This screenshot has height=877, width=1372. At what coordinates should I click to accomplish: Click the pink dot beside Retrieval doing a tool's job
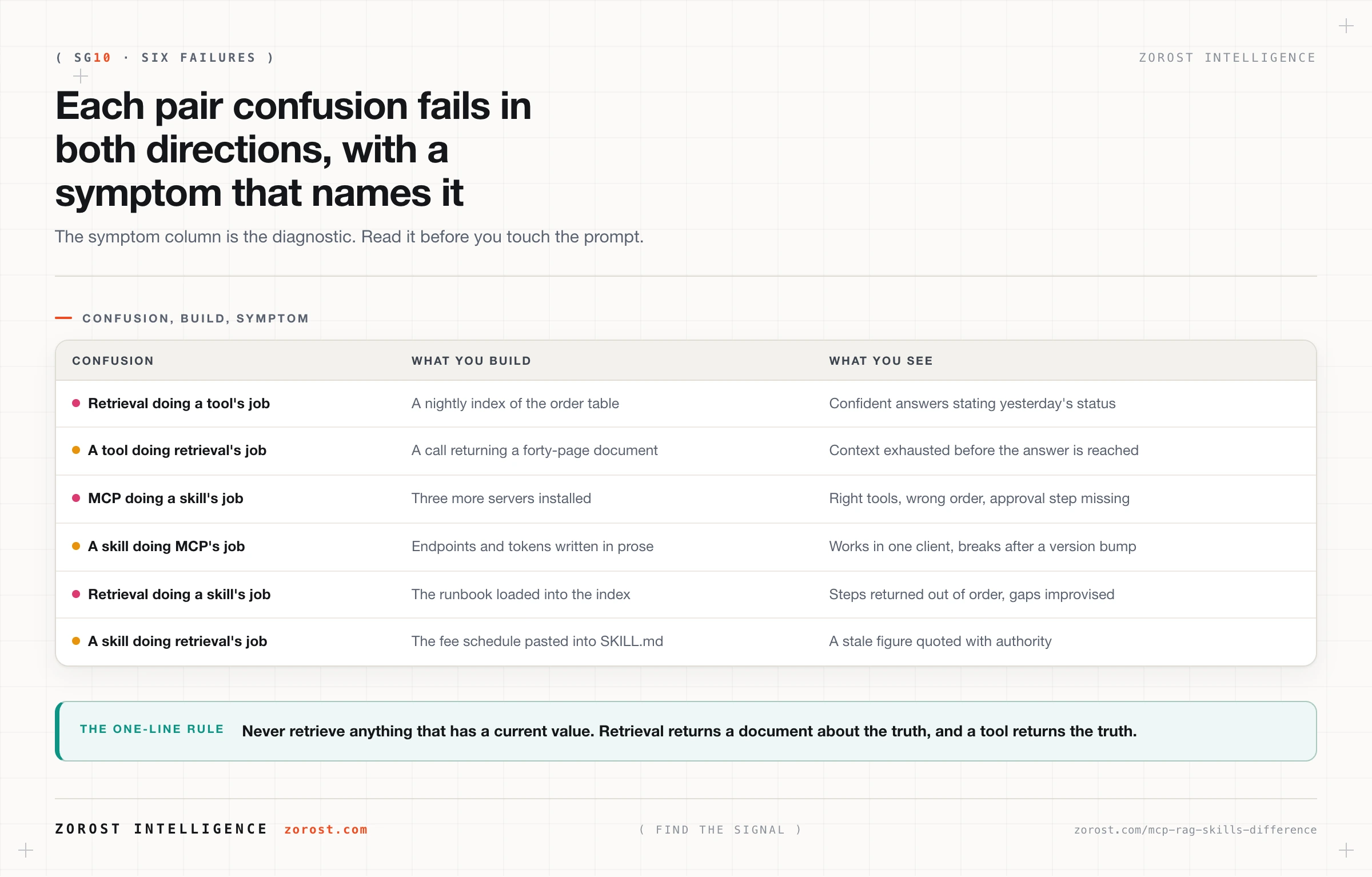76,403
